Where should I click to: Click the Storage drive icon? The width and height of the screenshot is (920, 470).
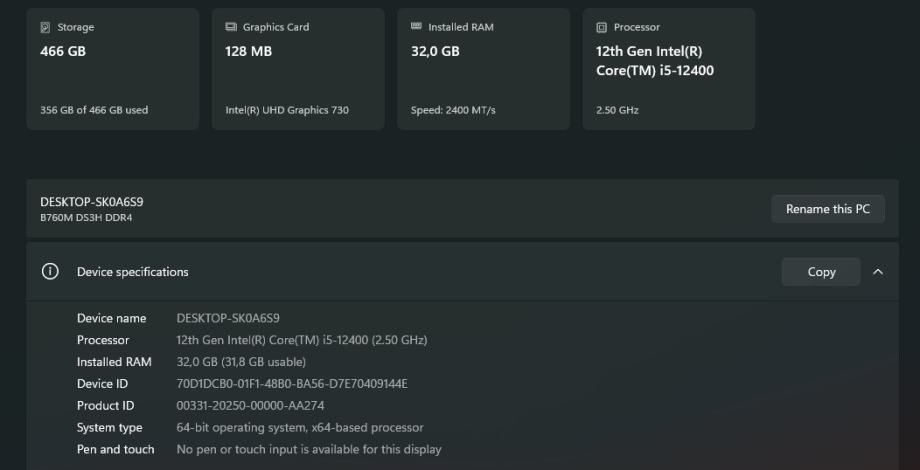(x=46, y=28)
